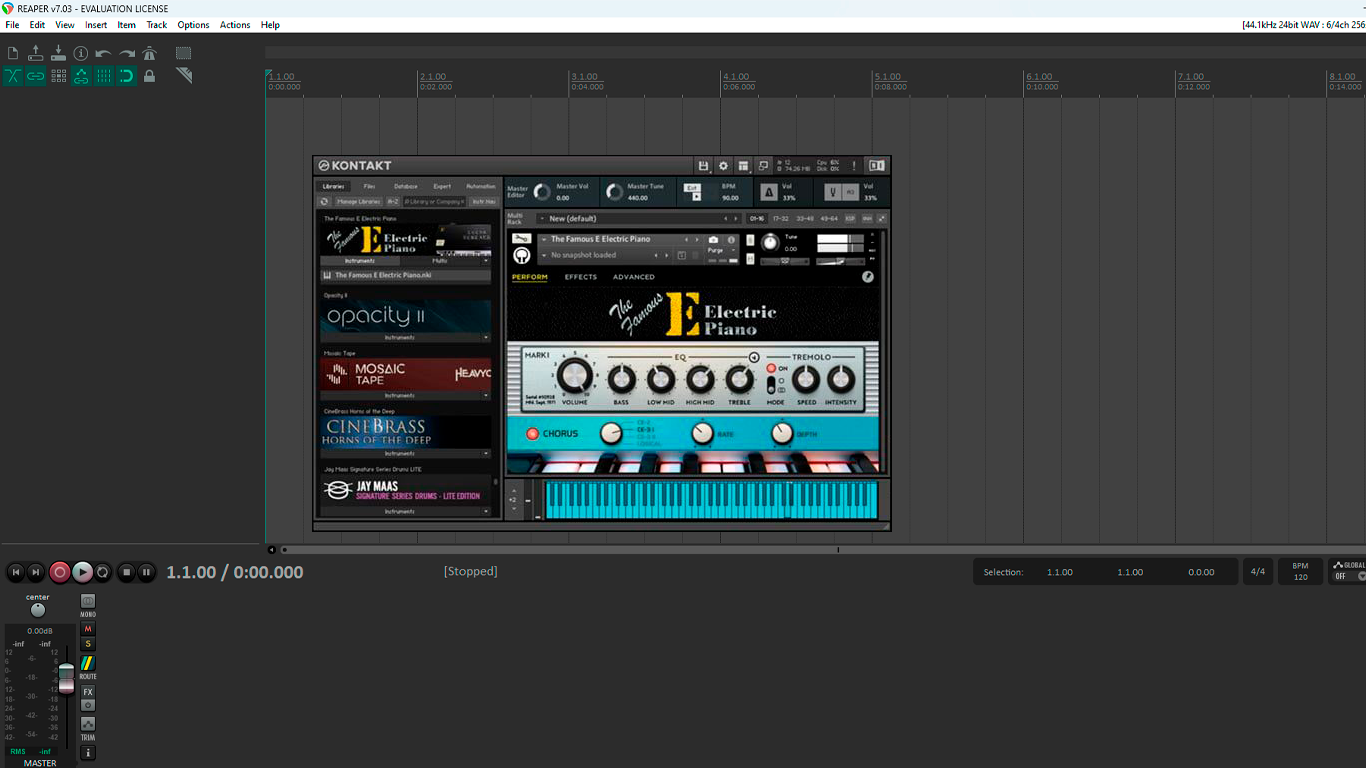Click the Stop transport button
The image size is (1366, 768).
(x=126, y=572)
